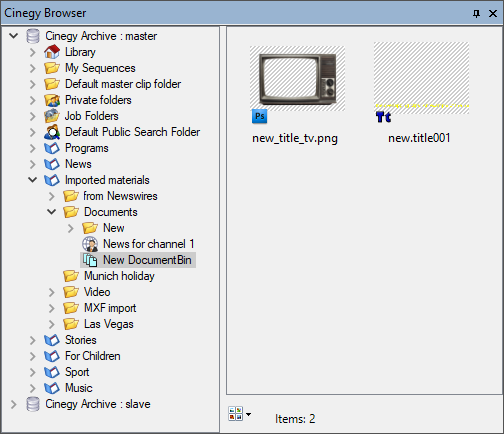Click the Cinegy Archive master database icon
504x434 pixels.
point(33,36)
